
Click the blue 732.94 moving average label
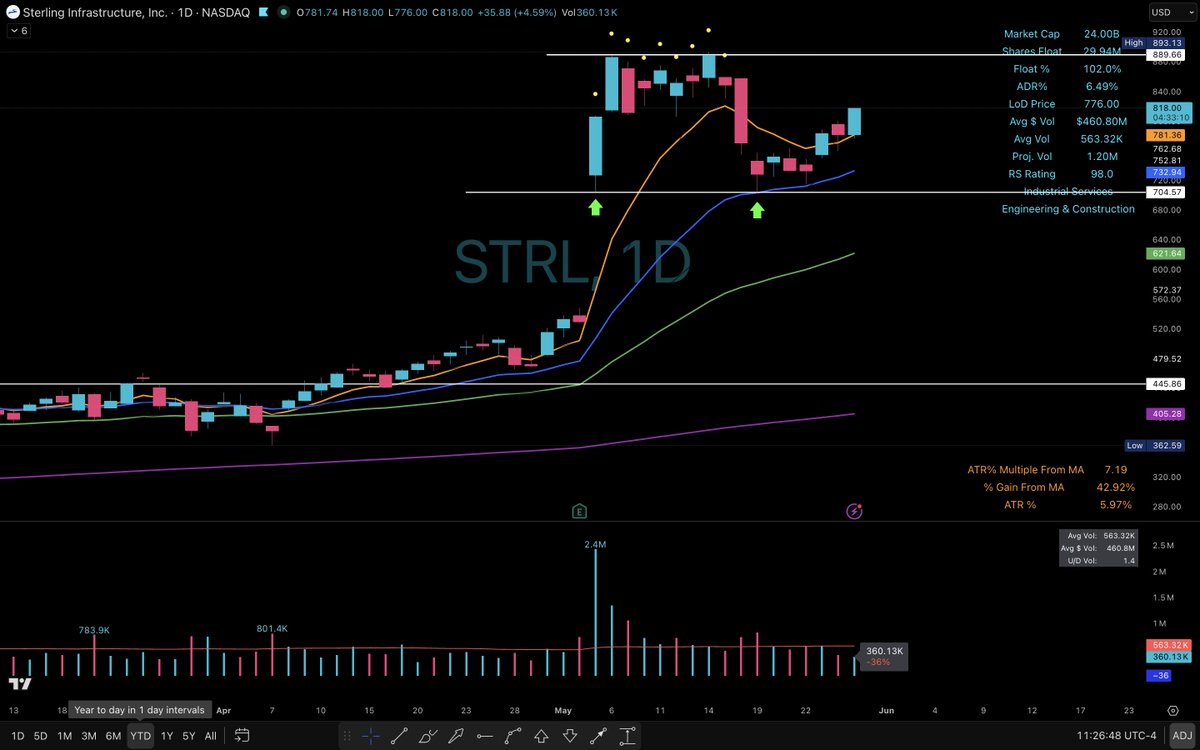click(x=1165, y=172)
